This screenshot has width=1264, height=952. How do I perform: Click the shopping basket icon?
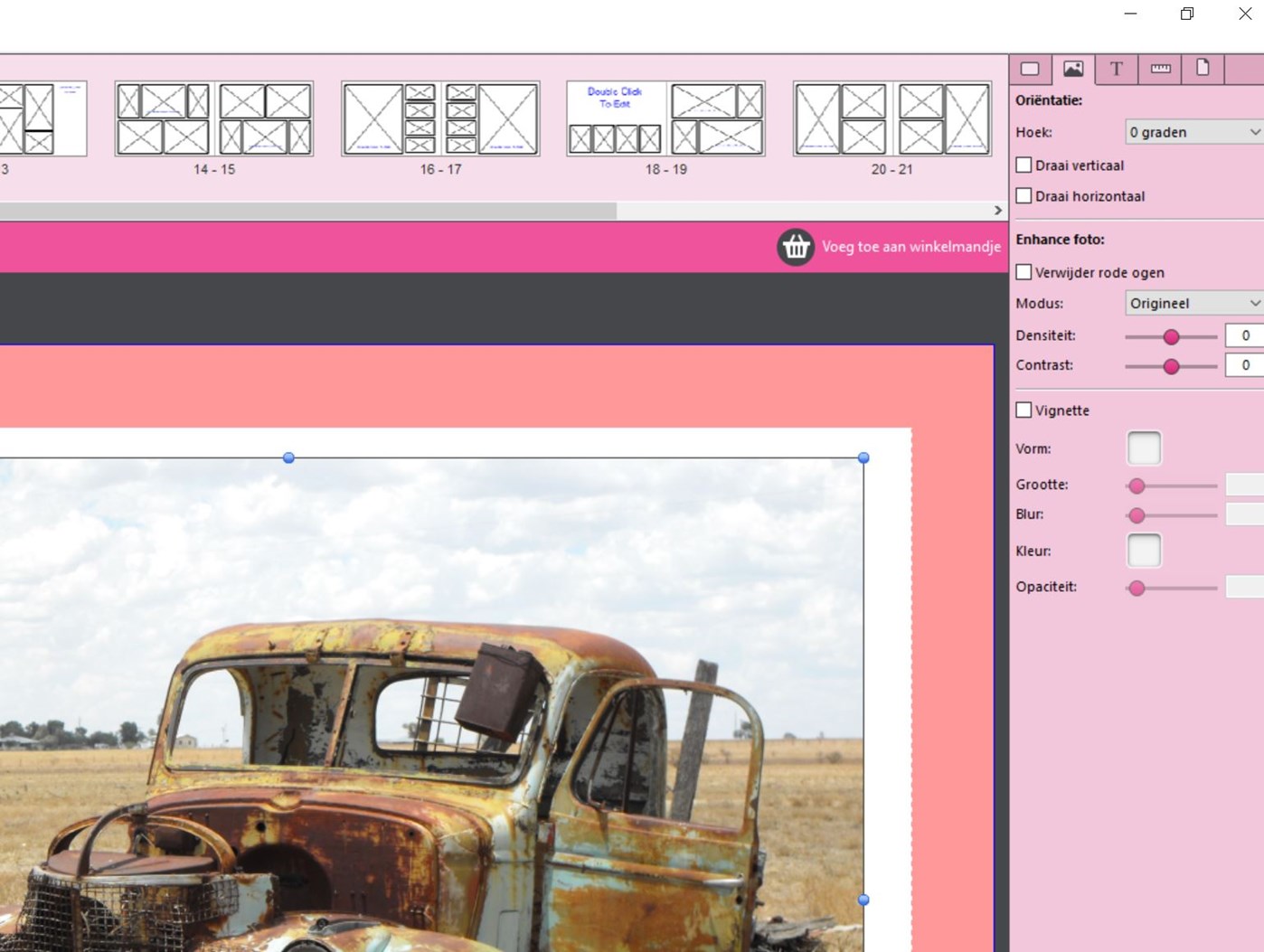(x=796, y=247)
